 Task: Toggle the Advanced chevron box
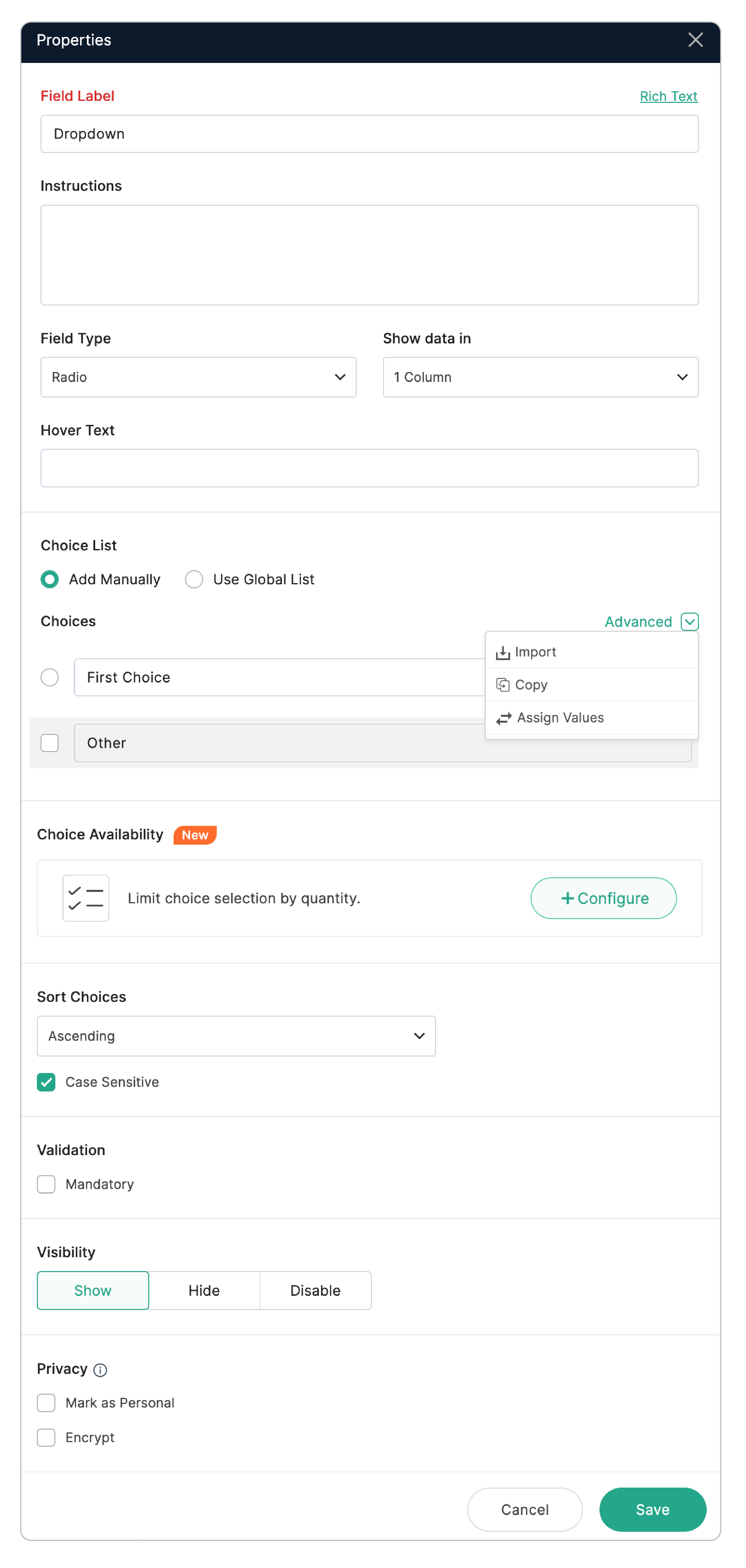pos(689,622)
